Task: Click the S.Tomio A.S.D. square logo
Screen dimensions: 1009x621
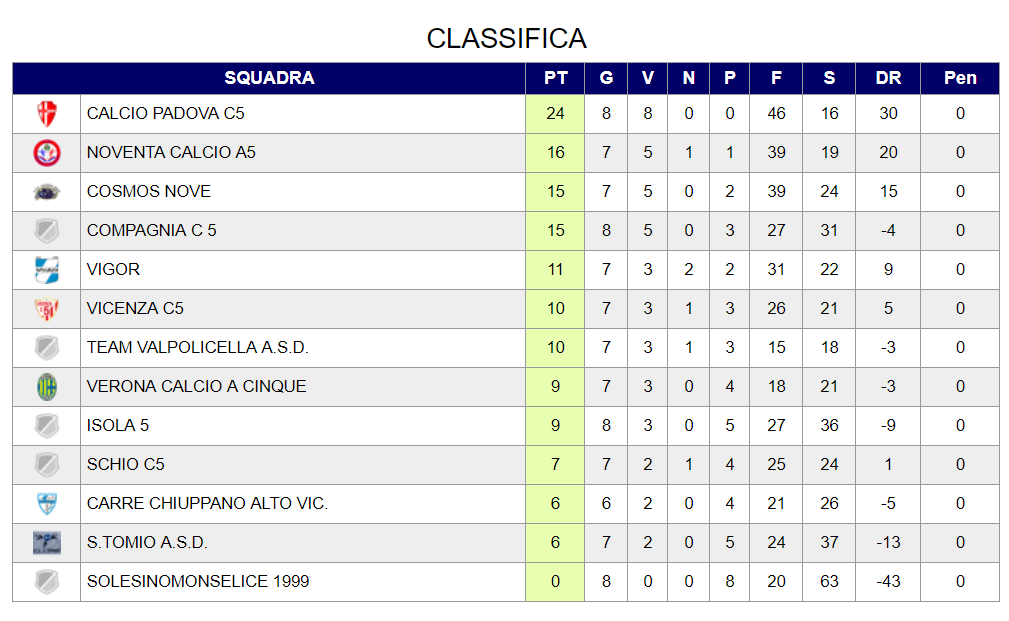Action: [47, 542]
